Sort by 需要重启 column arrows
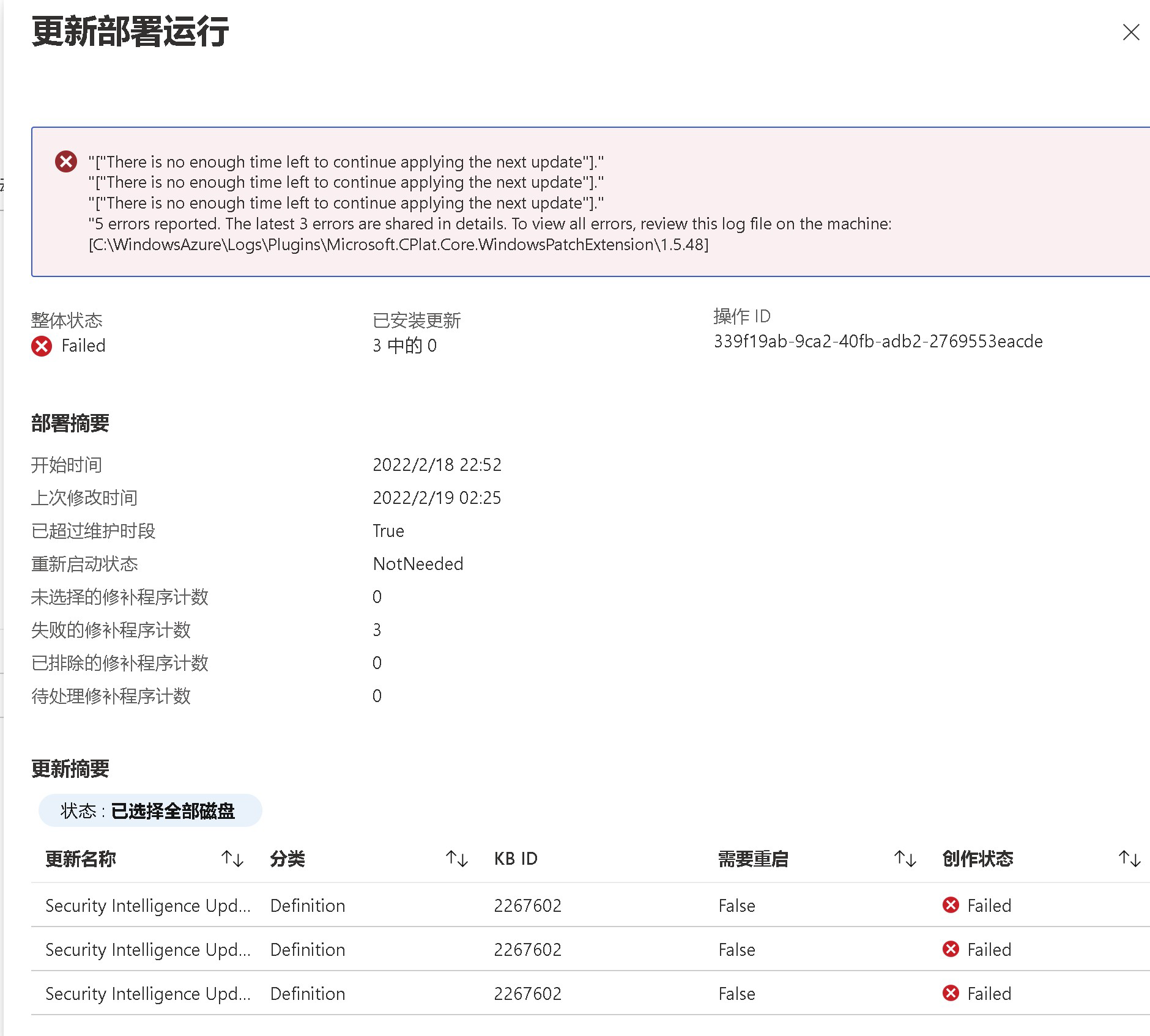This screenshot has width=1150, height=1036. point(905,859)
